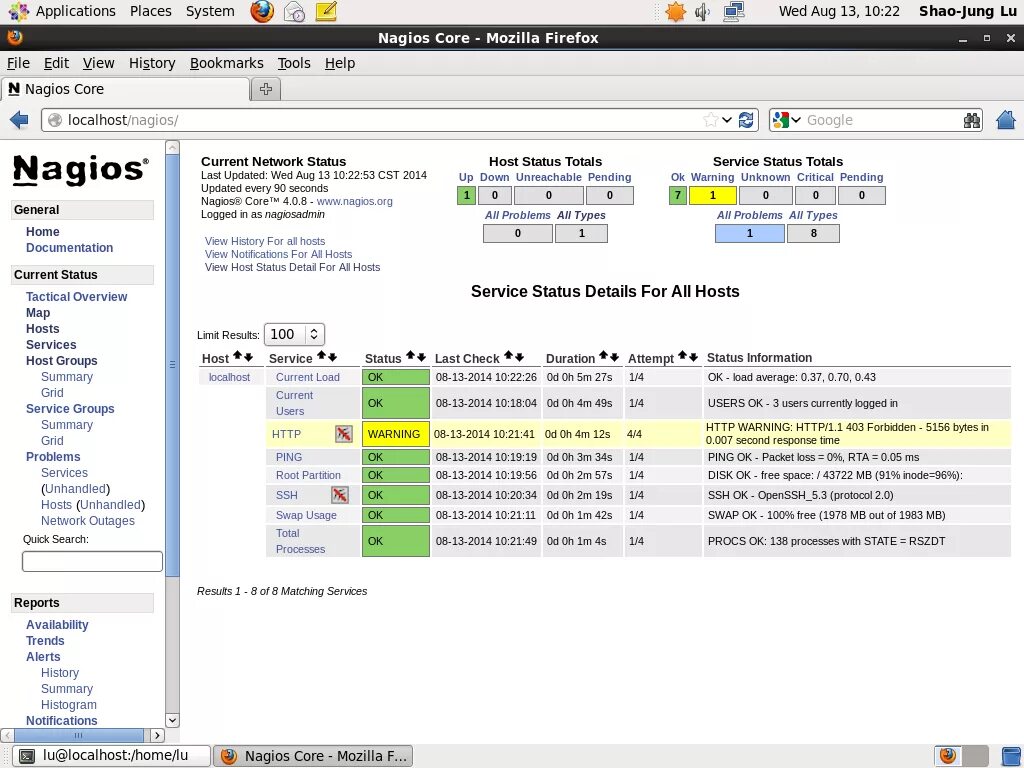Viewport: 1024px width, 768px height.
Task: Open Swap Usage service link
Action: [306, 515]
